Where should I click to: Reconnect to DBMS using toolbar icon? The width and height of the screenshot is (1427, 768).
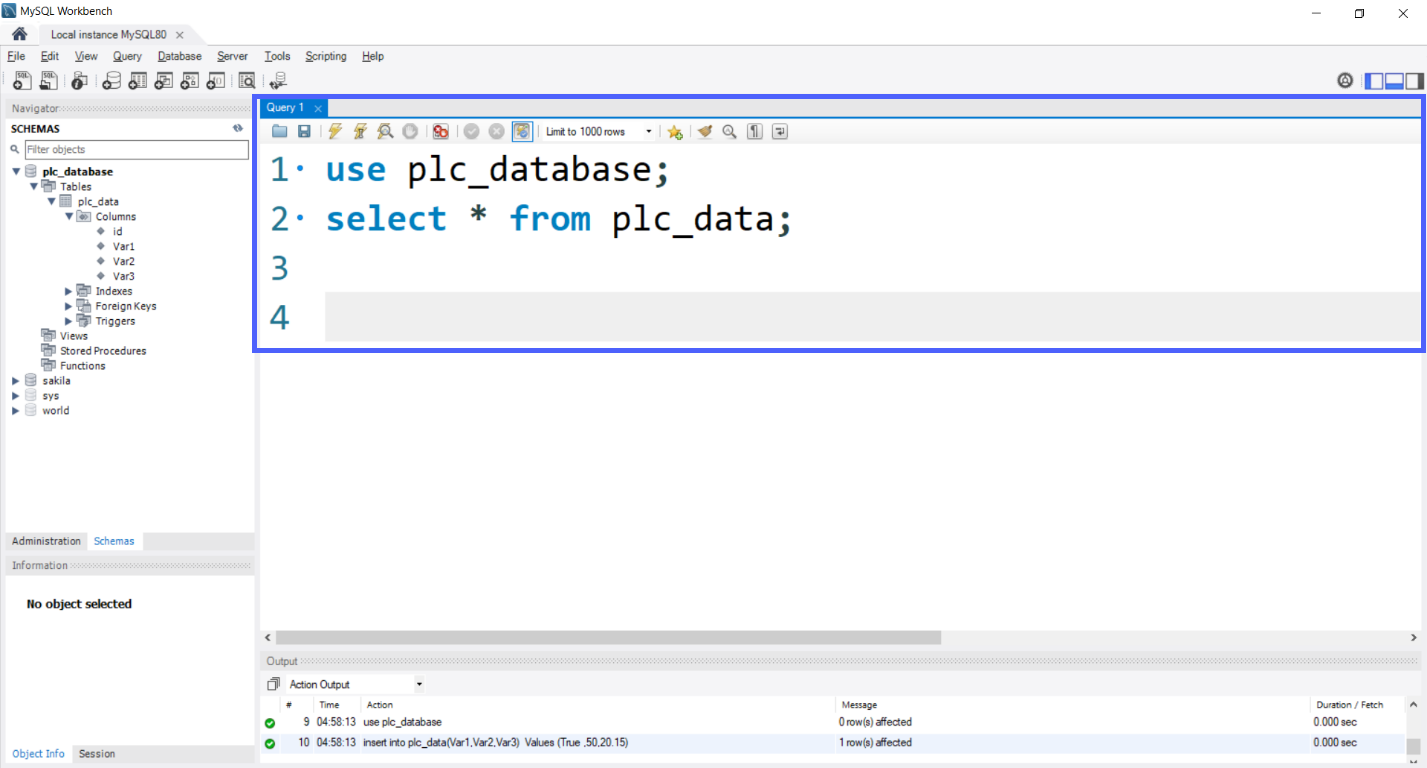pos(278,81)
